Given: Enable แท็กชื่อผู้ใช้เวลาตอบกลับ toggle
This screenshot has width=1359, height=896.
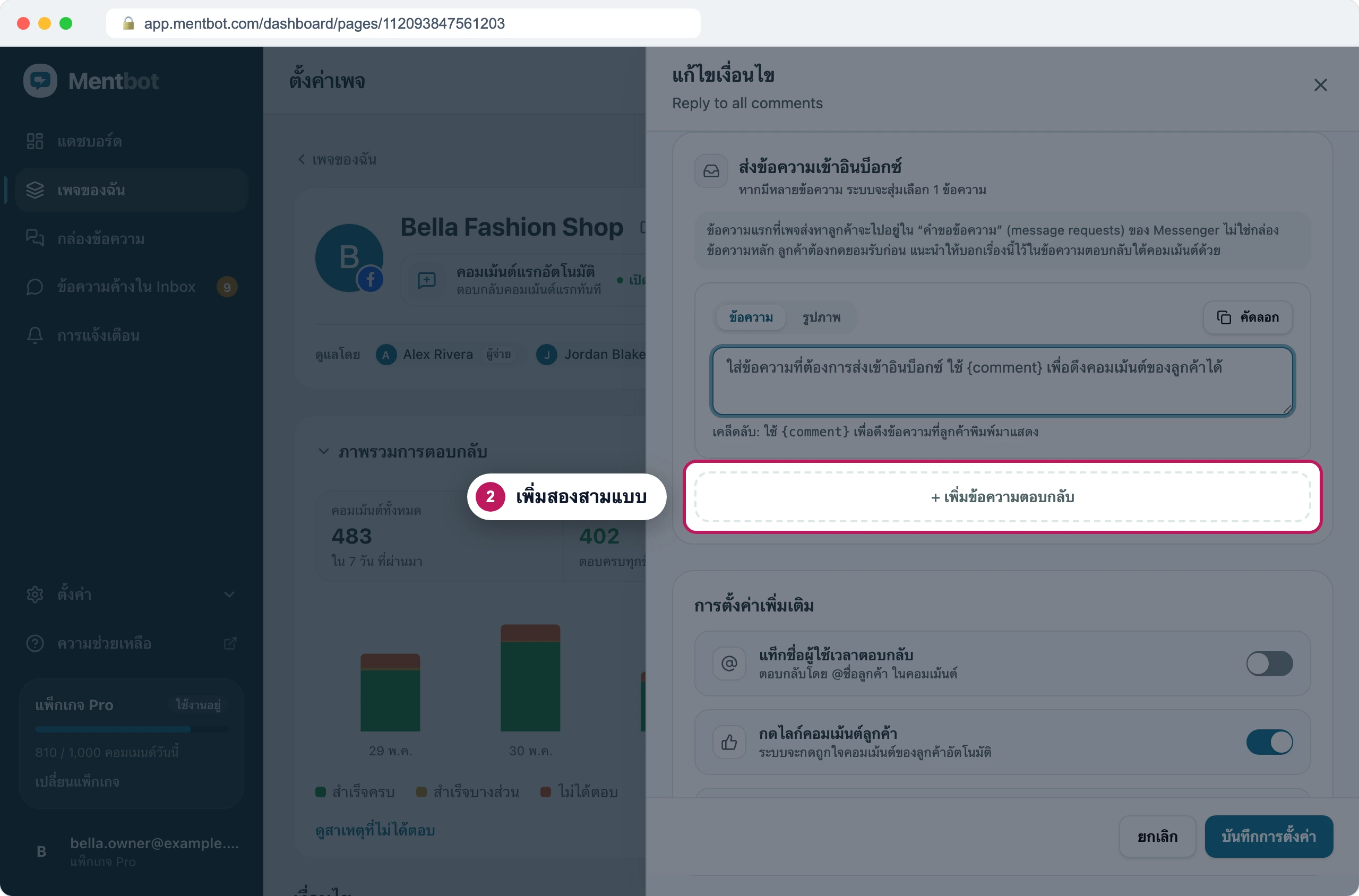Looking at the screenshot, I should 1269,664.
